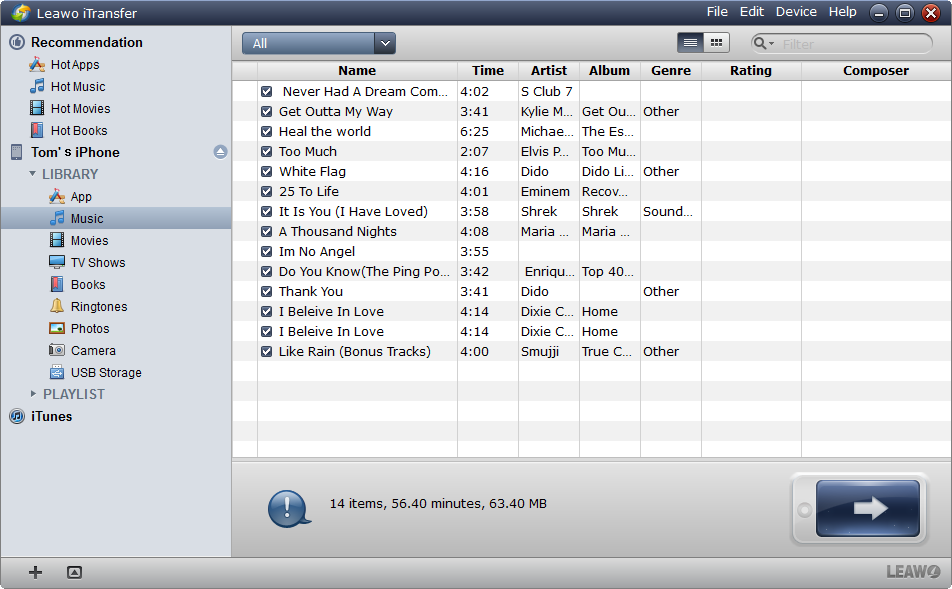Image resolution: width=952 pixels, height=589 pixels.
Task: Click the add plus icon
Action: 35,572
